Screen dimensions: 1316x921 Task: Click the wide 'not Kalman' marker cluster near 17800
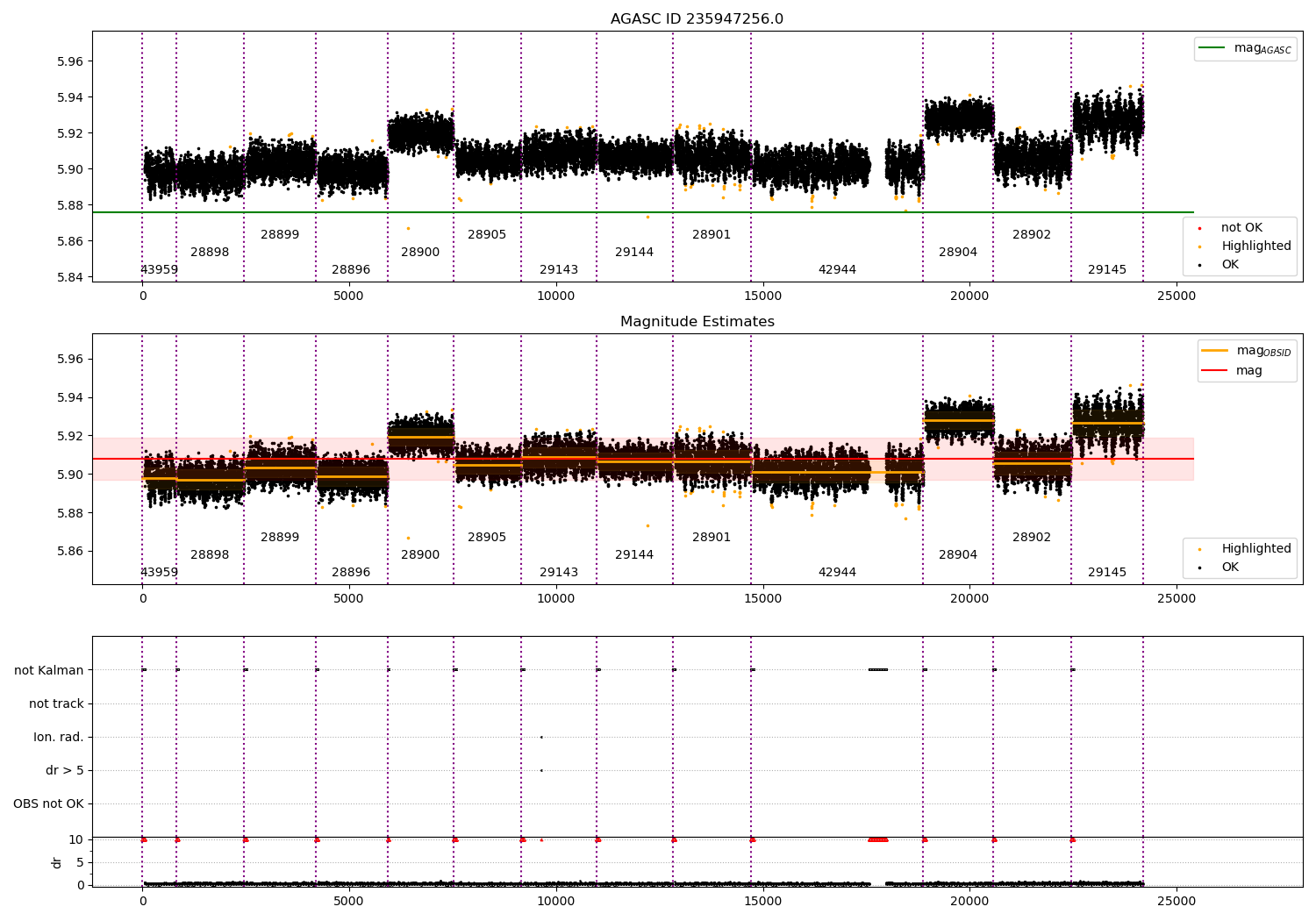[x=877, y=670]
